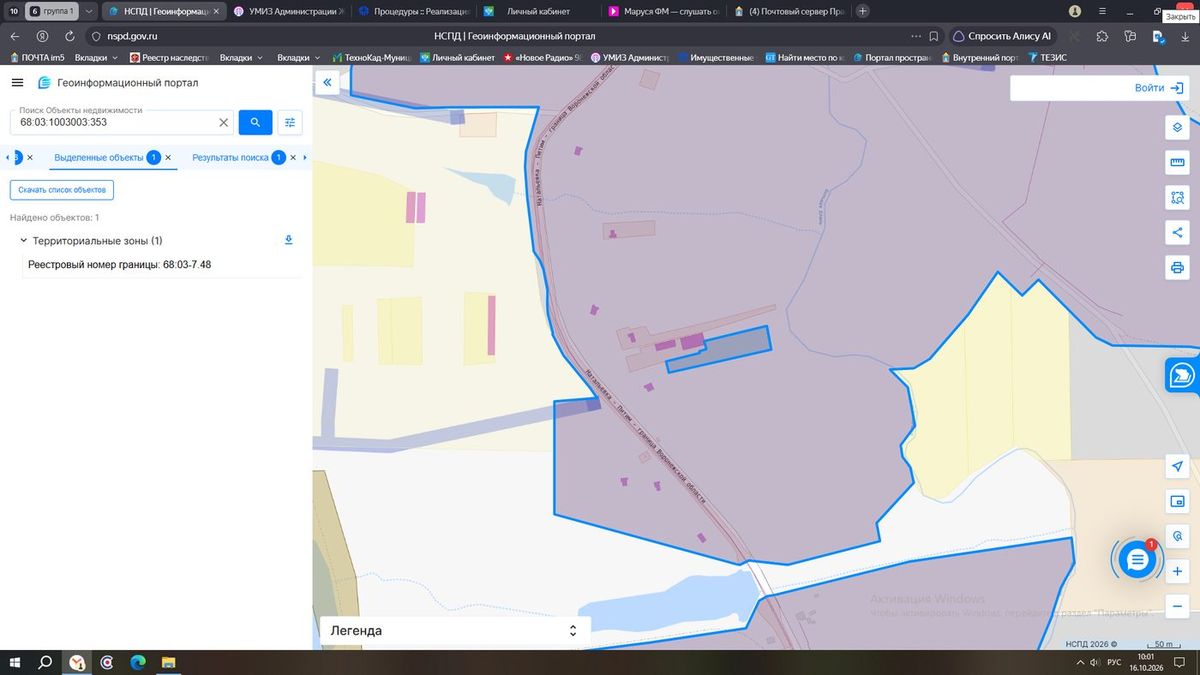Open the blue side widget tab
Image resolution: width=1200 pixels, height=675 pixels.
1182,375
